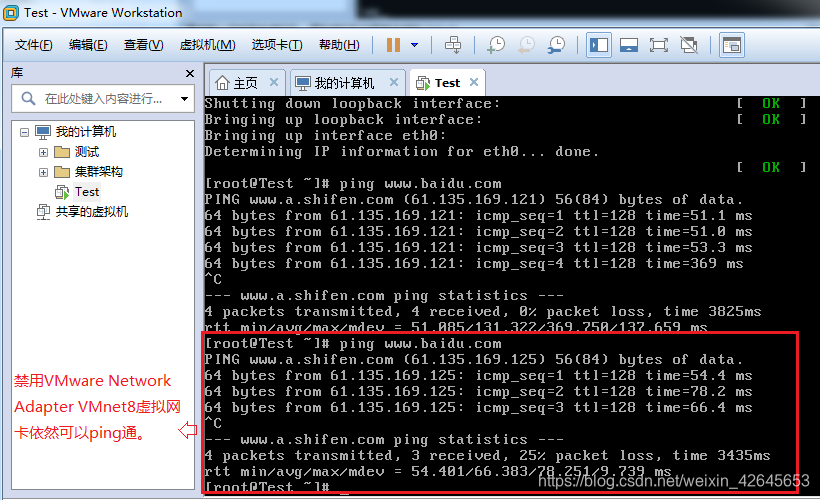Click the '0% packet loss' statistics line
The image size is (820, 500).
483,311
